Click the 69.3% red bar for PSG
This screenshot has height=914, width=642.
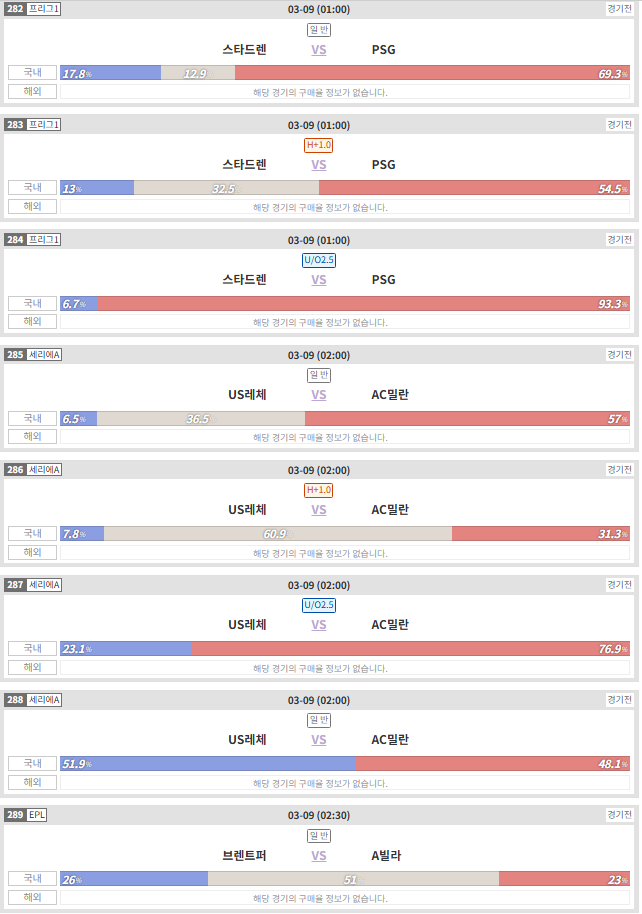pyautogui.click(x=432, y=73)
